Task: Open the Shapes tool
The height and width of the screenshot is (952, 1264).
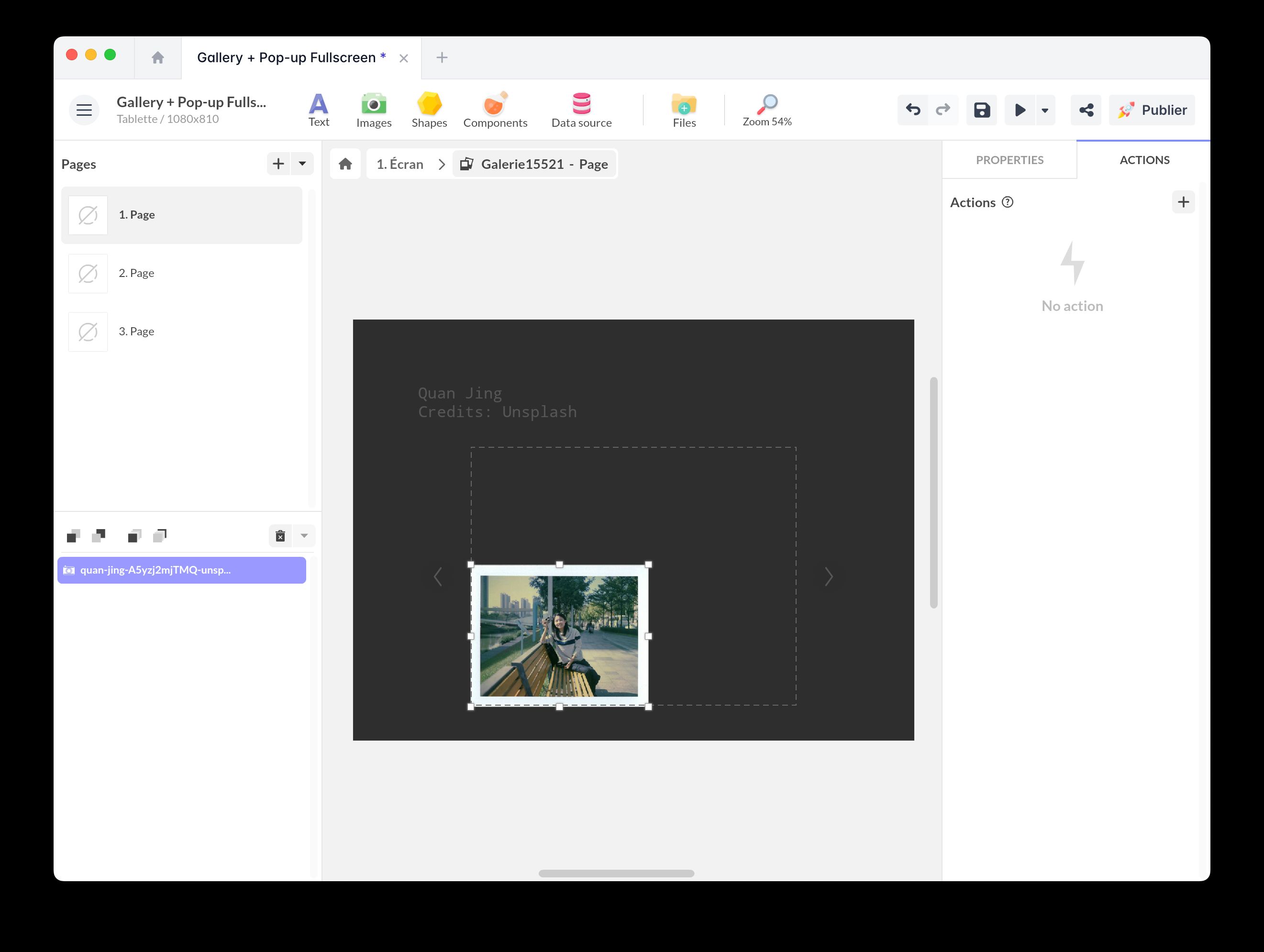Action: click(429, 110)
